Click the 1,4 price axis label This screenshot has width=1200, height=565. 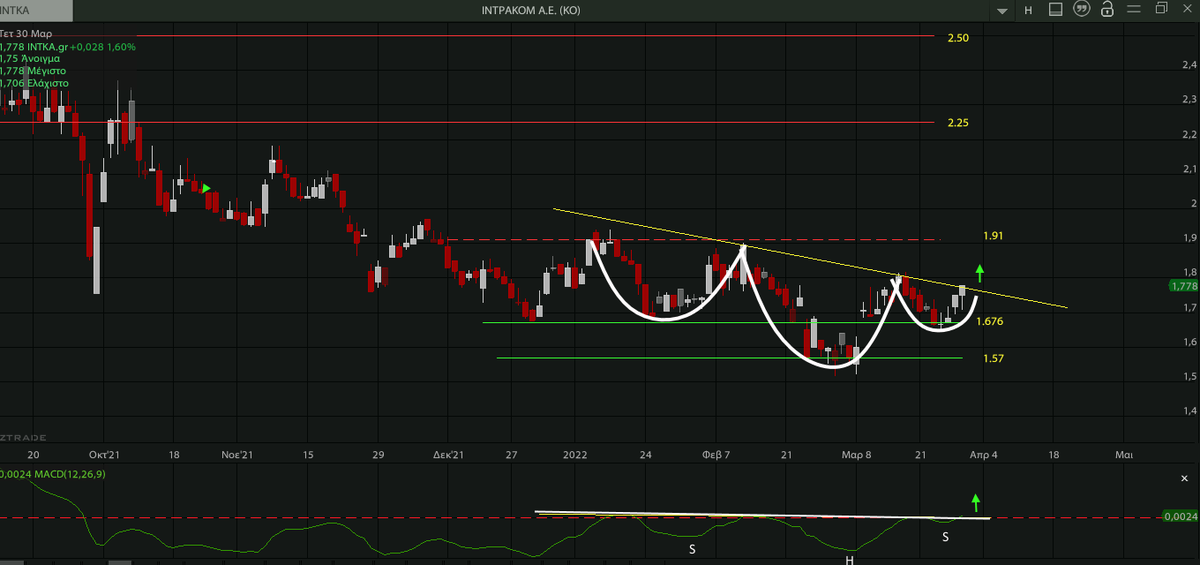(1188, 411)
